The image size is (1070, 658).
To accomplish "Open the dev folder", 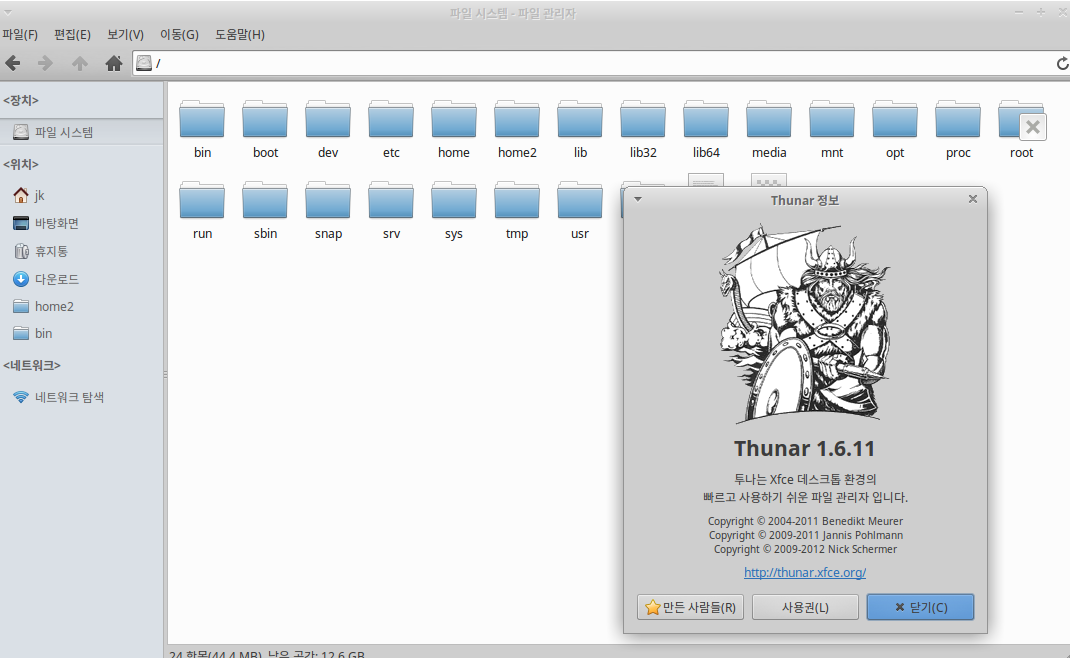I will pyautogui.click(x=328, y=130).
